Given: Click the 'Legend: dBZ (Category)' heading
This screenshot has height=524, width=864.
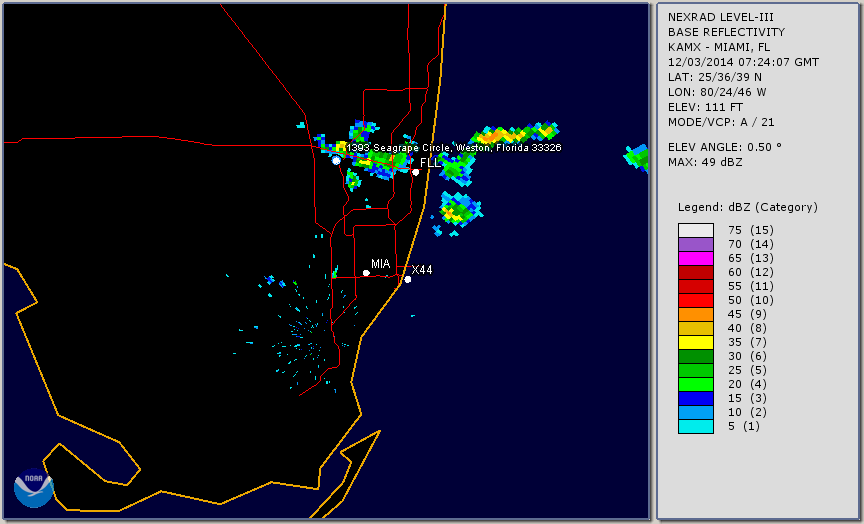Looking at the screenshot, I should click(748, 207).
